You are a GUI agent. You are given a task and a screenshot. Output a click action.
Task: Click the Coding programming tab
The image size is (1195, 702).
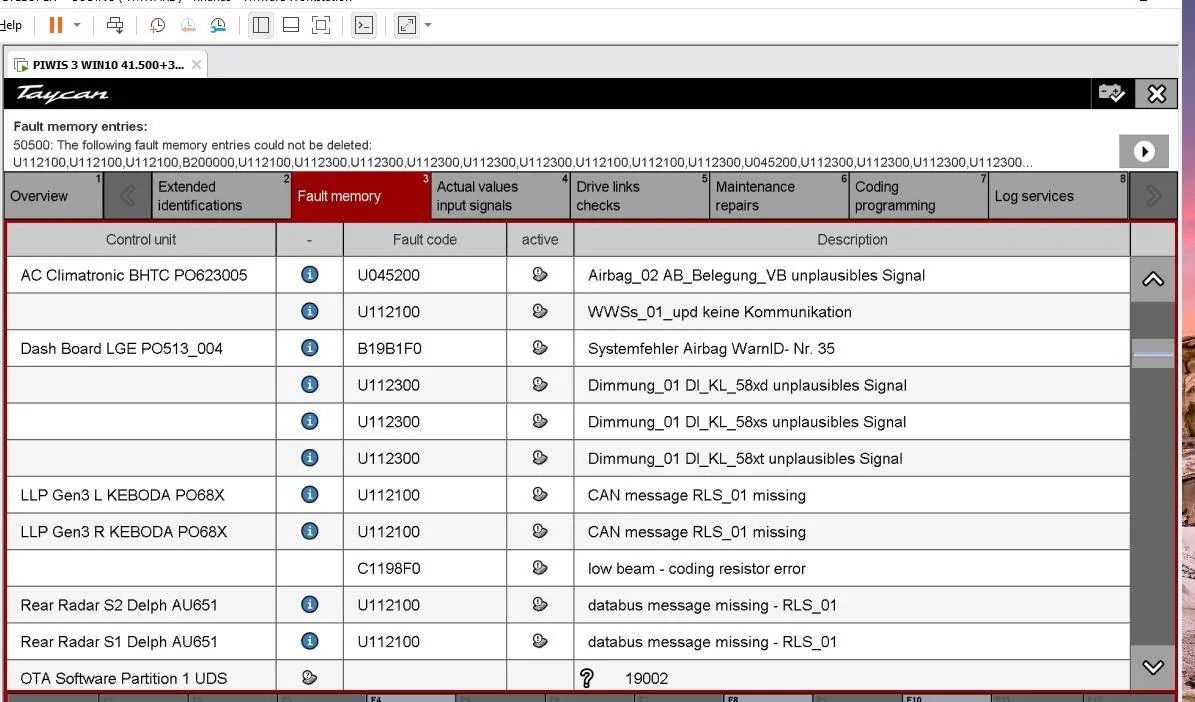918,196
